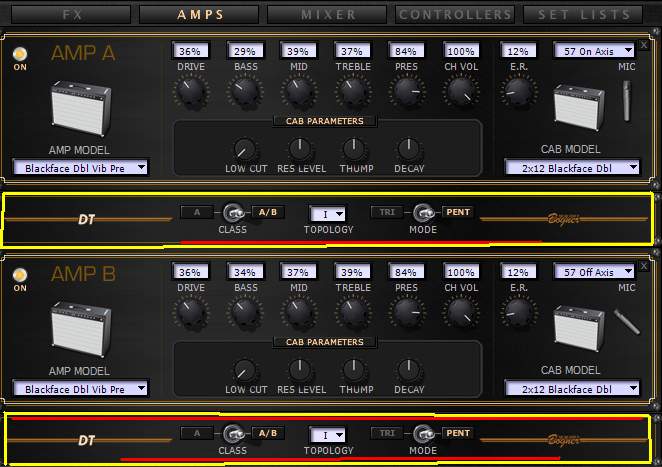Image resolution: width=662 pixels, height=467 pixels.
Task: Click the Amp A DRIVE knob
Action: tap(191, 91)
